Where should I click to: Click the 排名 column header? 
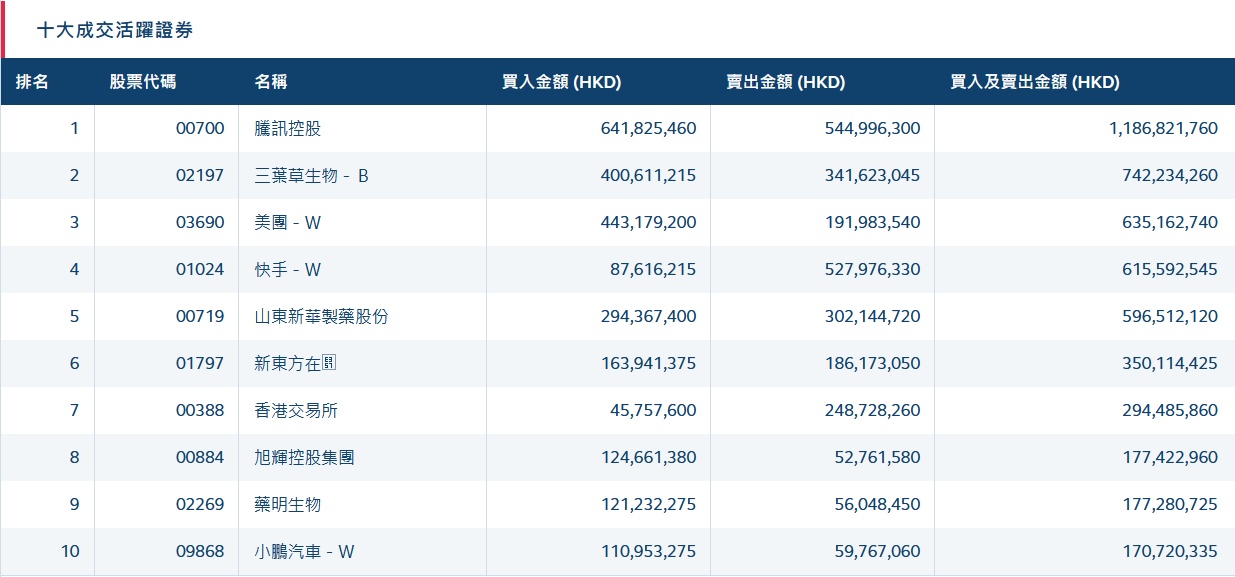tap(33, 82)
